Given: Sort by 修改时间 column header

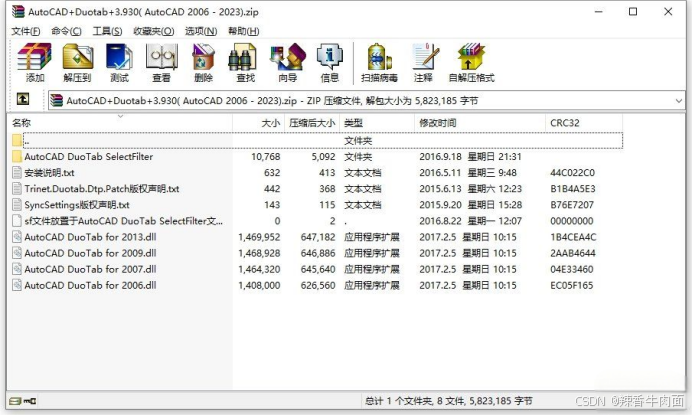Looking at the screenshot, I should click(x=480, y=123).
